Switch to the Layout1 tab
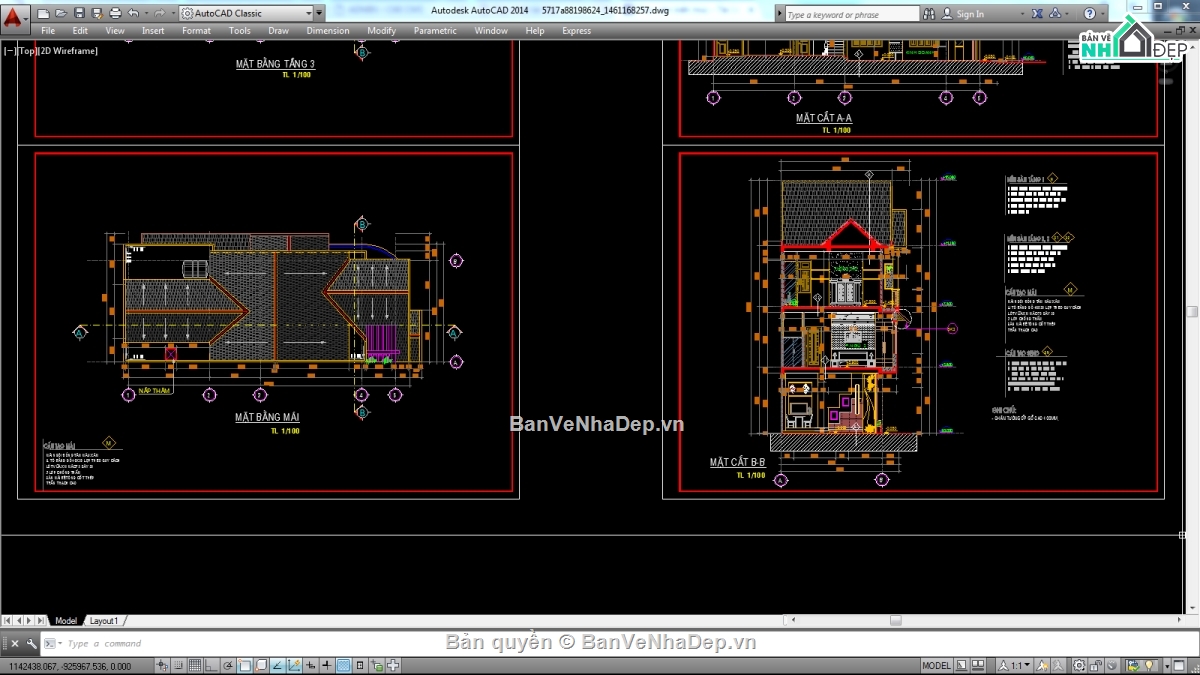 [104, 621]
